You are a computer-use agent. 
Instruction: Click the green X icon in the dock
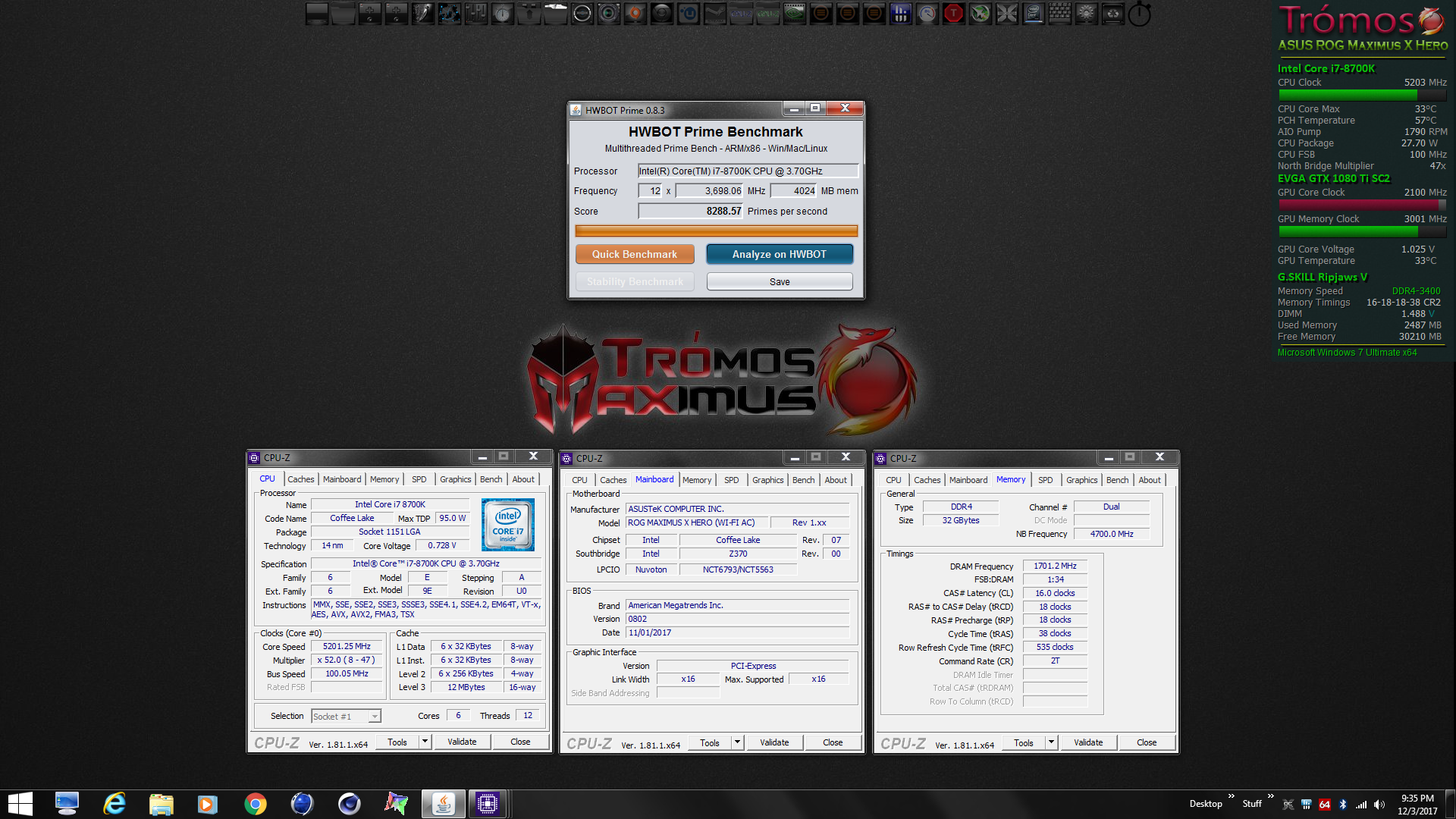click(980, 14)
